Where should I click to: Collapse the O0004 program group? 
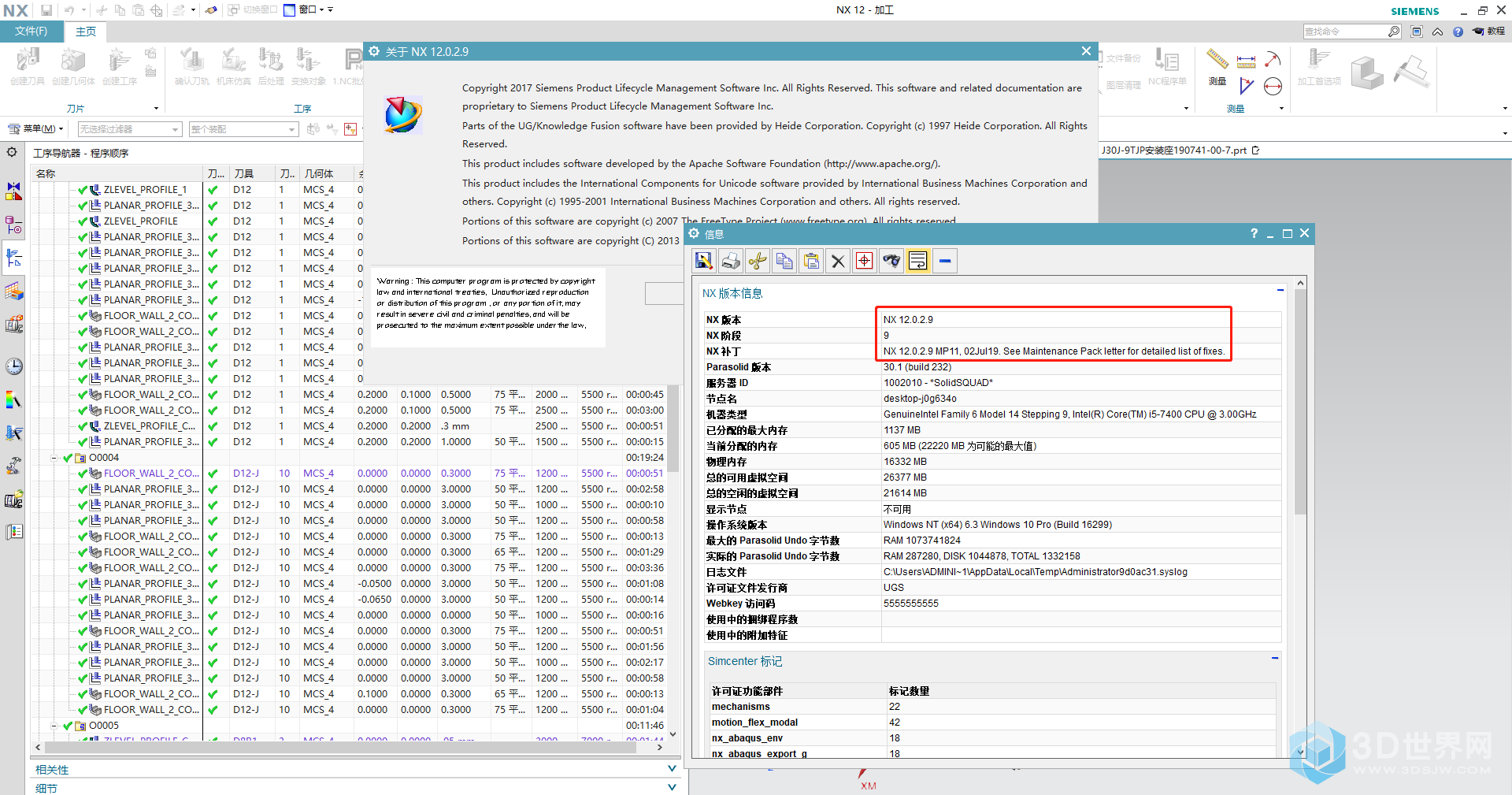[x=54, y=458]
